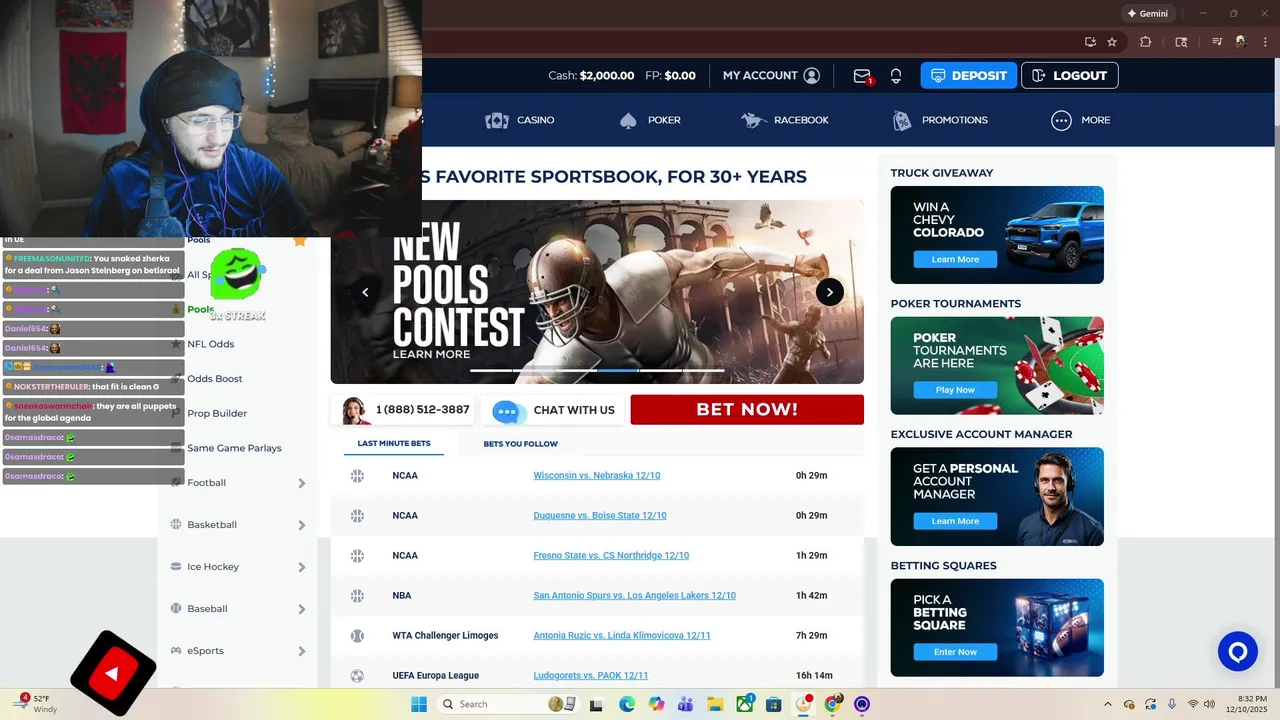
Task: Open File Explorer from taskbar
Action: pos(715,704)
